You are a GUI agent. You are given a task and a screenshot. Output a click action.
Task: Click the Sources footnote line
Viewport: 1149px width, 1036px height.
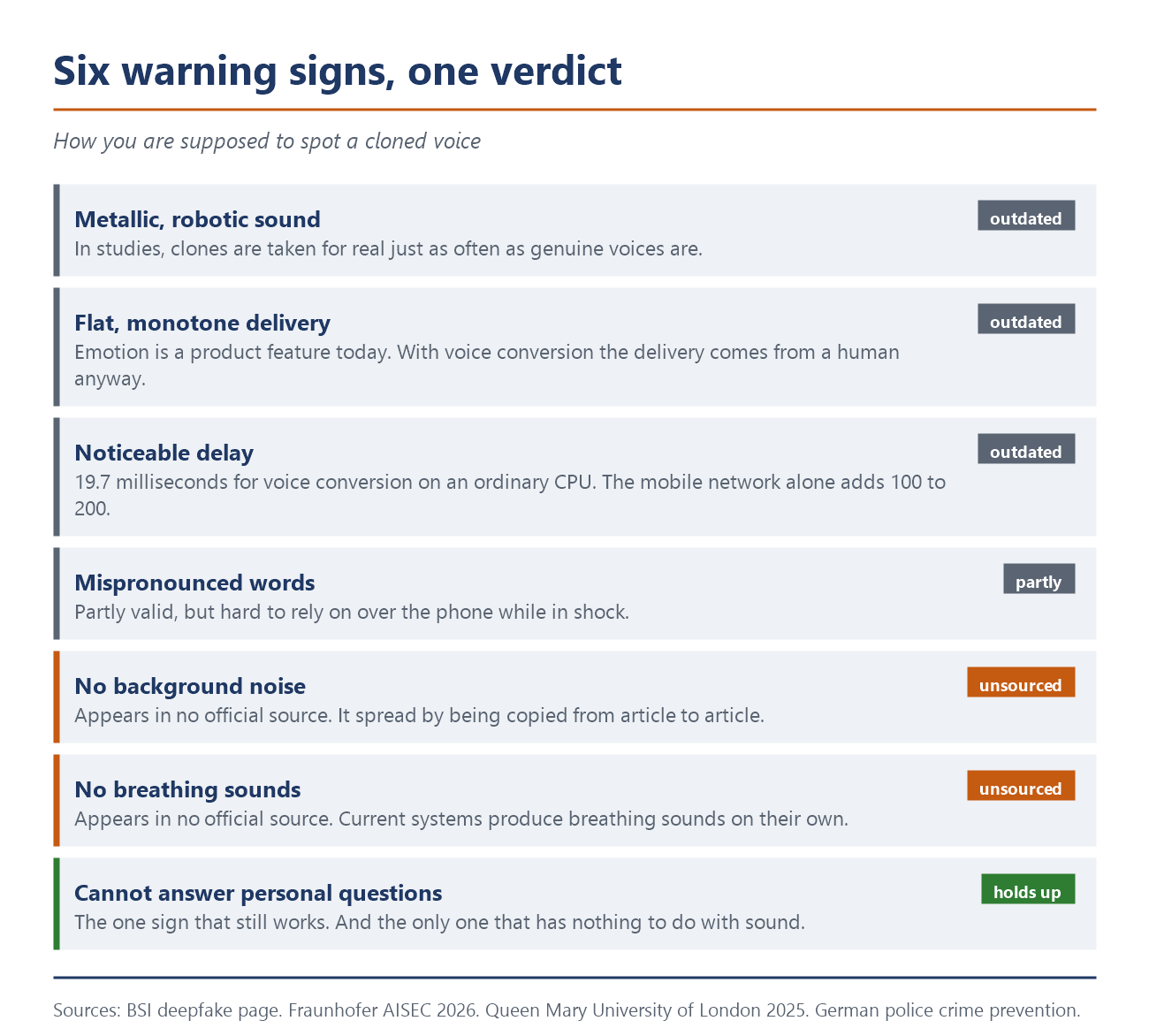click(x=567, y=1010)
